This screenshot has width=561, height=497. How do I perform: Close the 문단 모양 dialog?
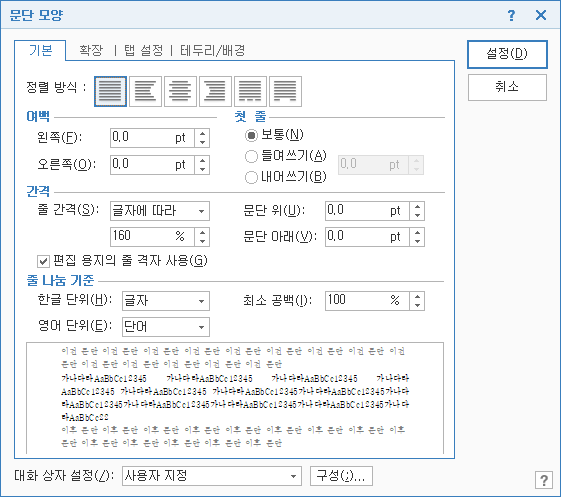point(541,15)
